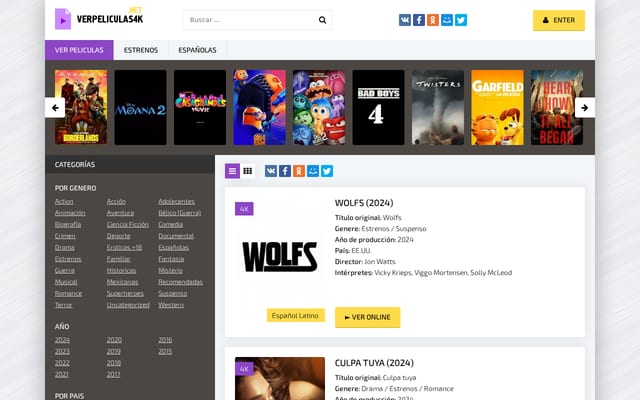The height and width of the screenshot is (400, 640).
Task: Share via VK icon above movie list
Action: coord(271,171)
